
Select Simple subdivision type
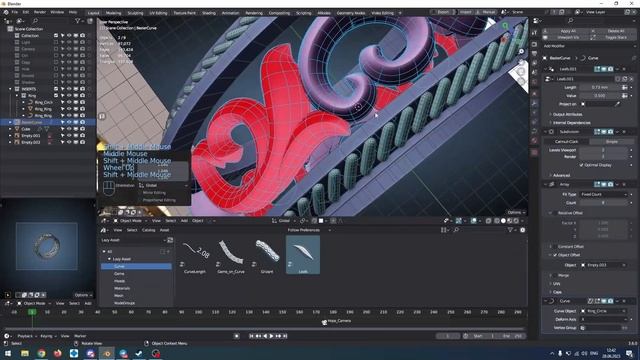click(611, 141)
